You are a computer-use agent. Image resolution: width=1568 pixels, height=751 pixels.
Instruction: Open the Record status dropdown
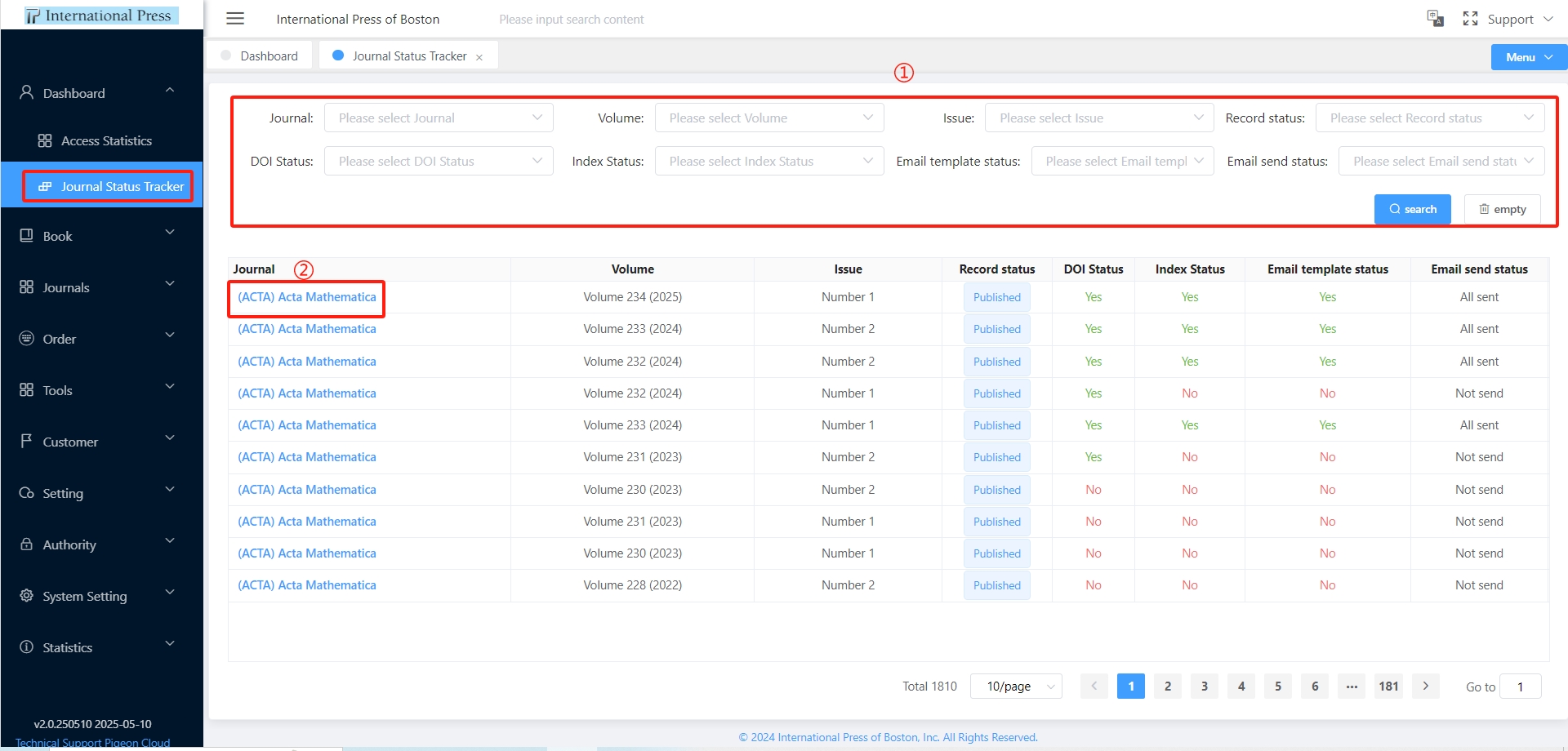pyautogui.click(x=1430, y=118)
